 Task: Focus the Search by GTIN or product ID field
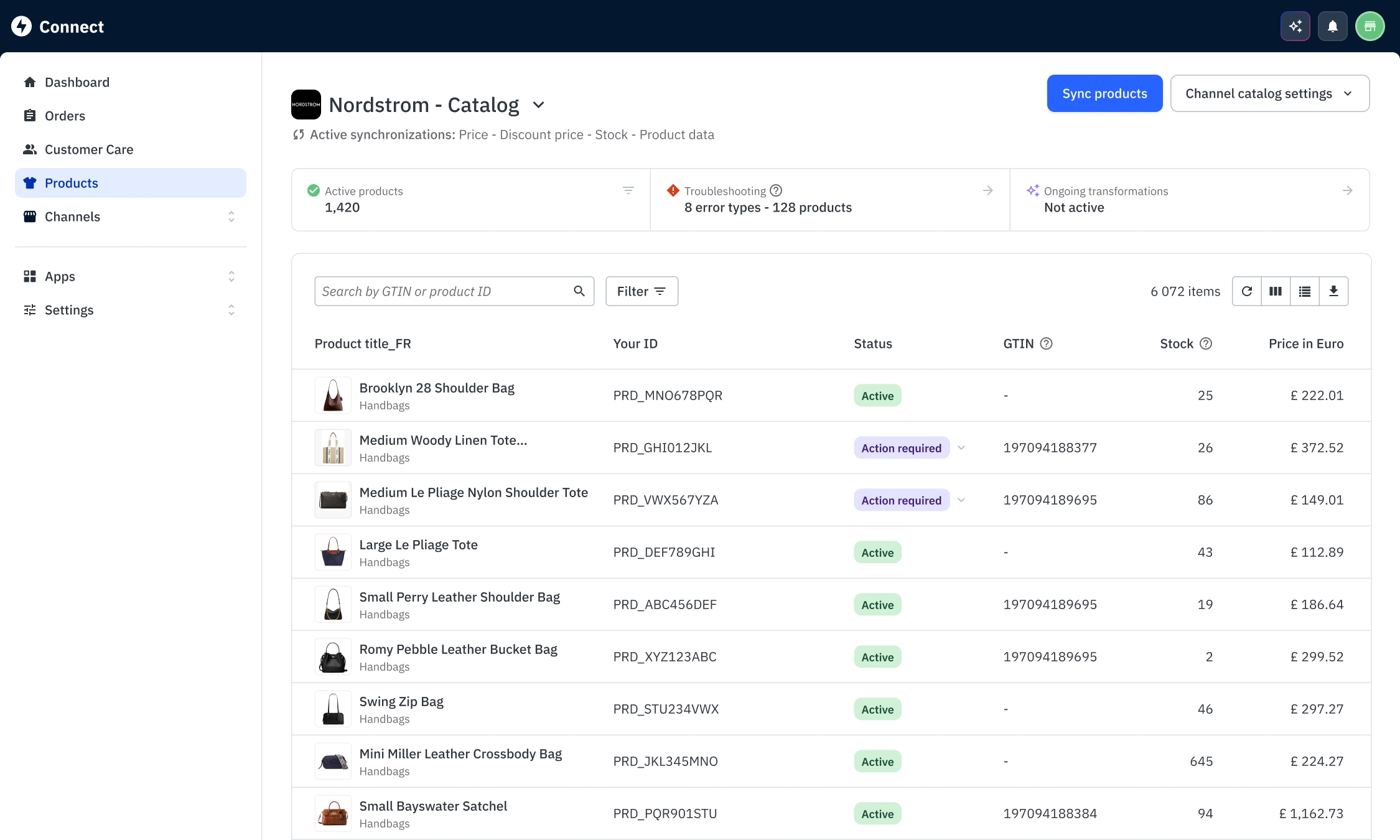click(442, 291)
